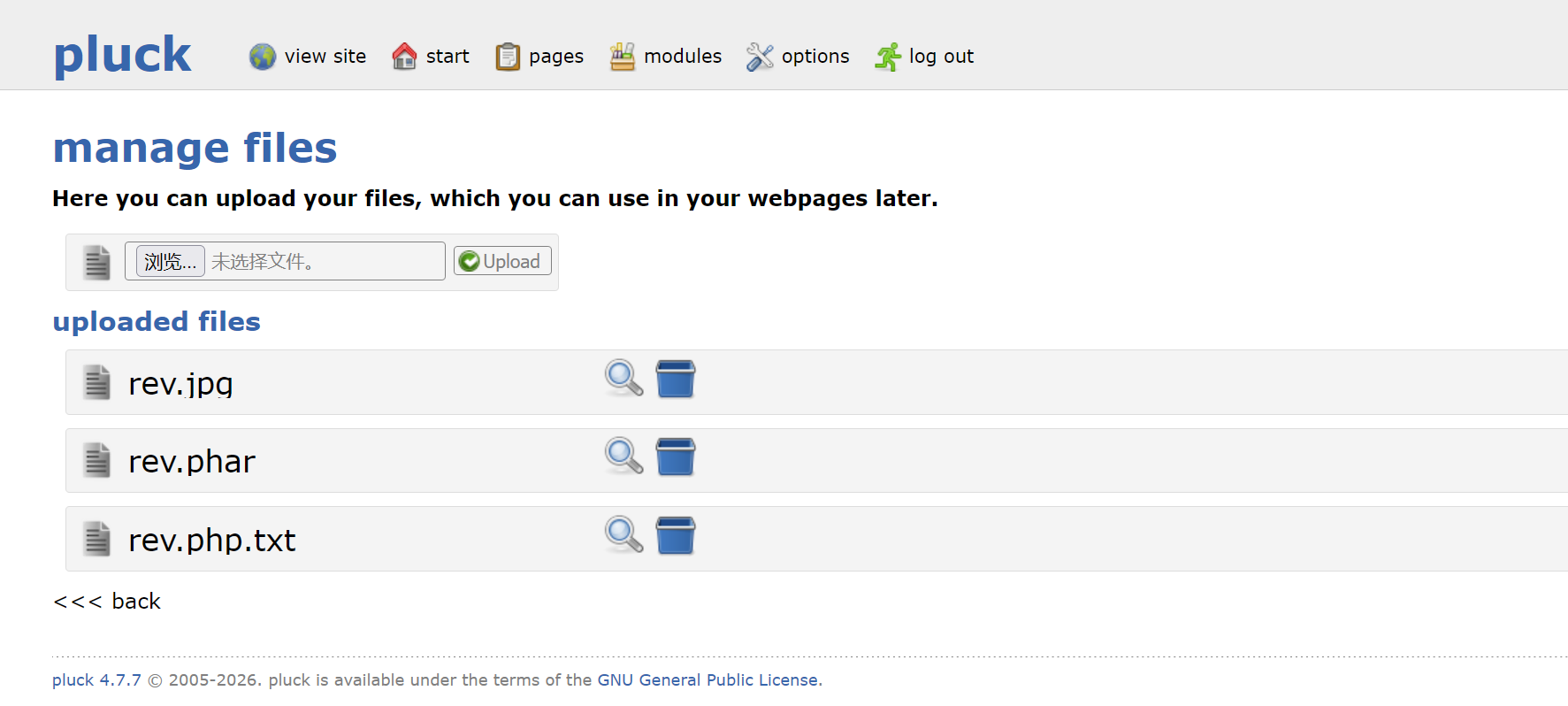This screenshot has width=1568, height=706.
Task: Click the globe icon for view site
Action: tap(263, 57)
